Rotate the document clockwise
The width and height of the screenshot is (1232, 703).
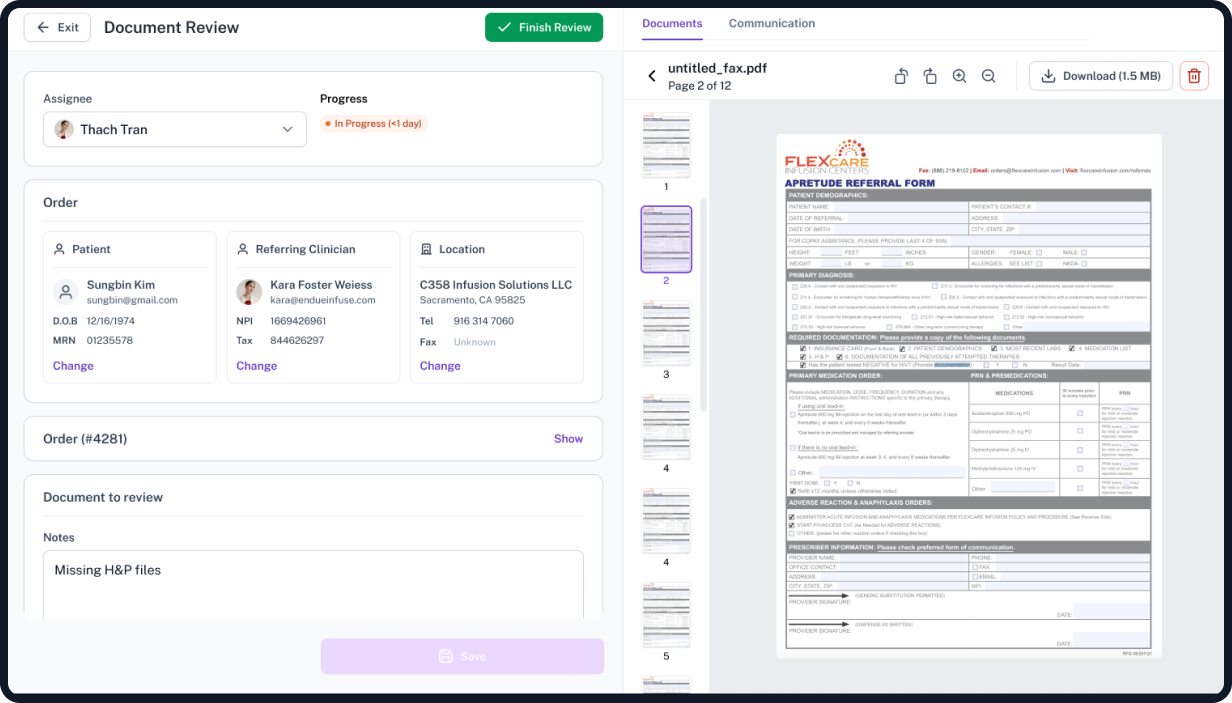(930, 76)
